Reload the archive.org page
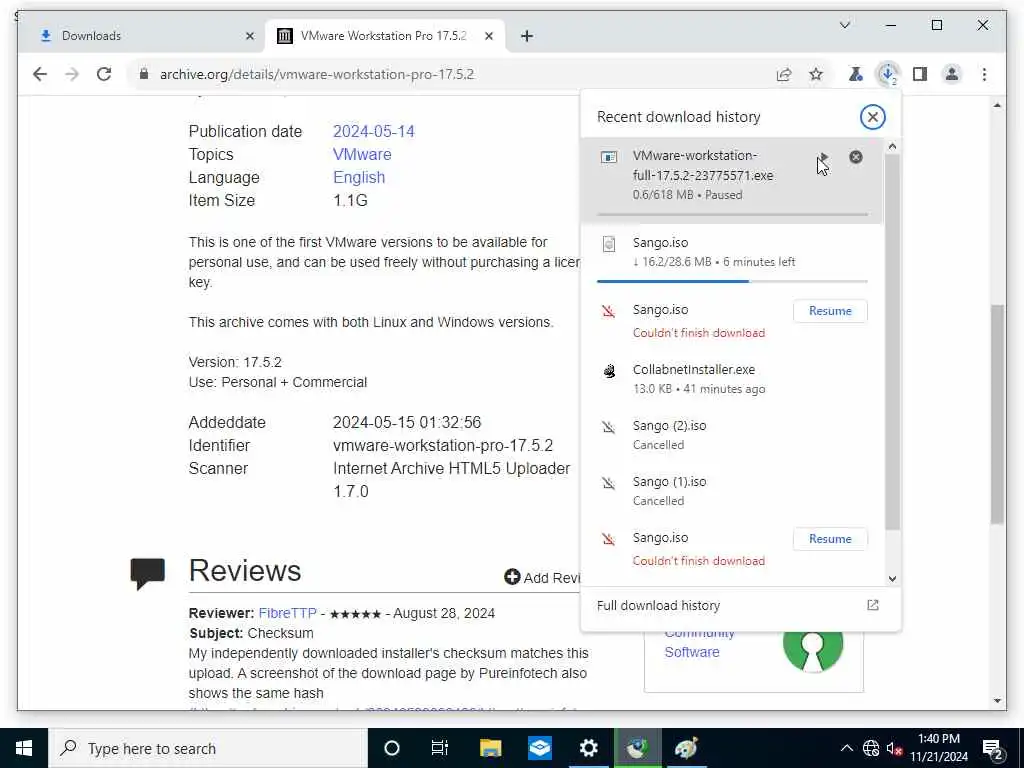1024x768 pixels. pyautogui.click(x=104, y=74)
